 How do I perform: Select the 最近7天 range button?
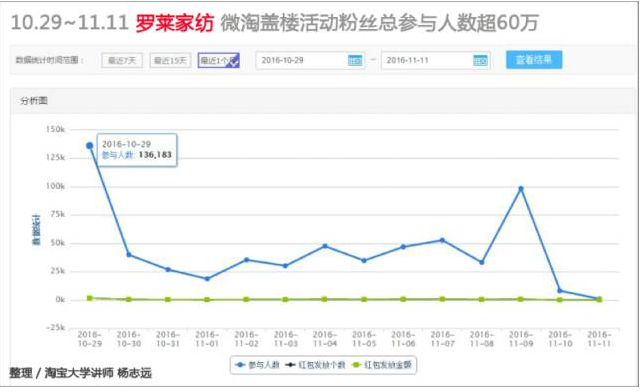point(122,61)
